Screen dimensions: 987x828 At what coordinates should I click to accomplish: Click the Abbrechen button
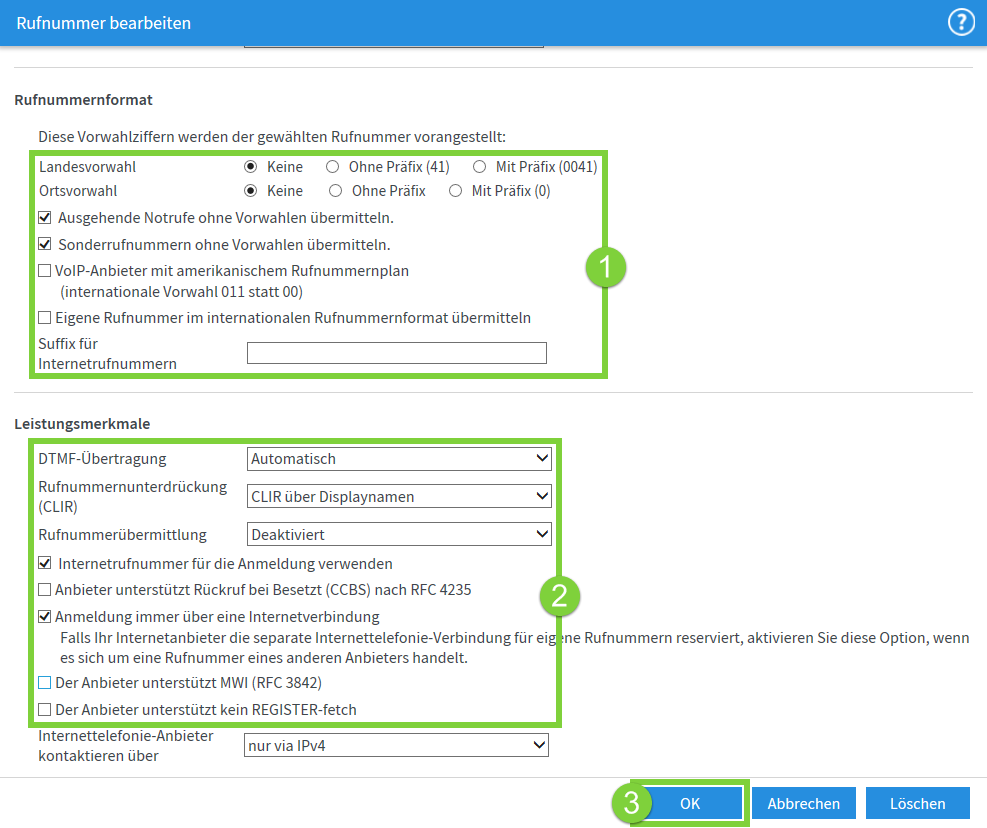[803, 803]
